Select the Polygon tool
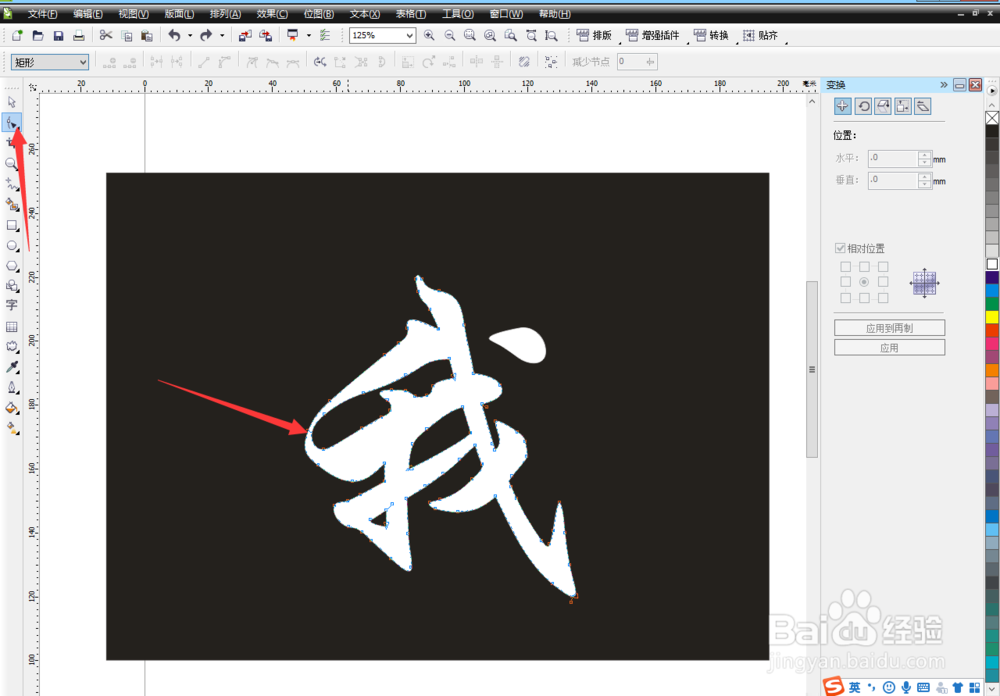 click(11, 266)
